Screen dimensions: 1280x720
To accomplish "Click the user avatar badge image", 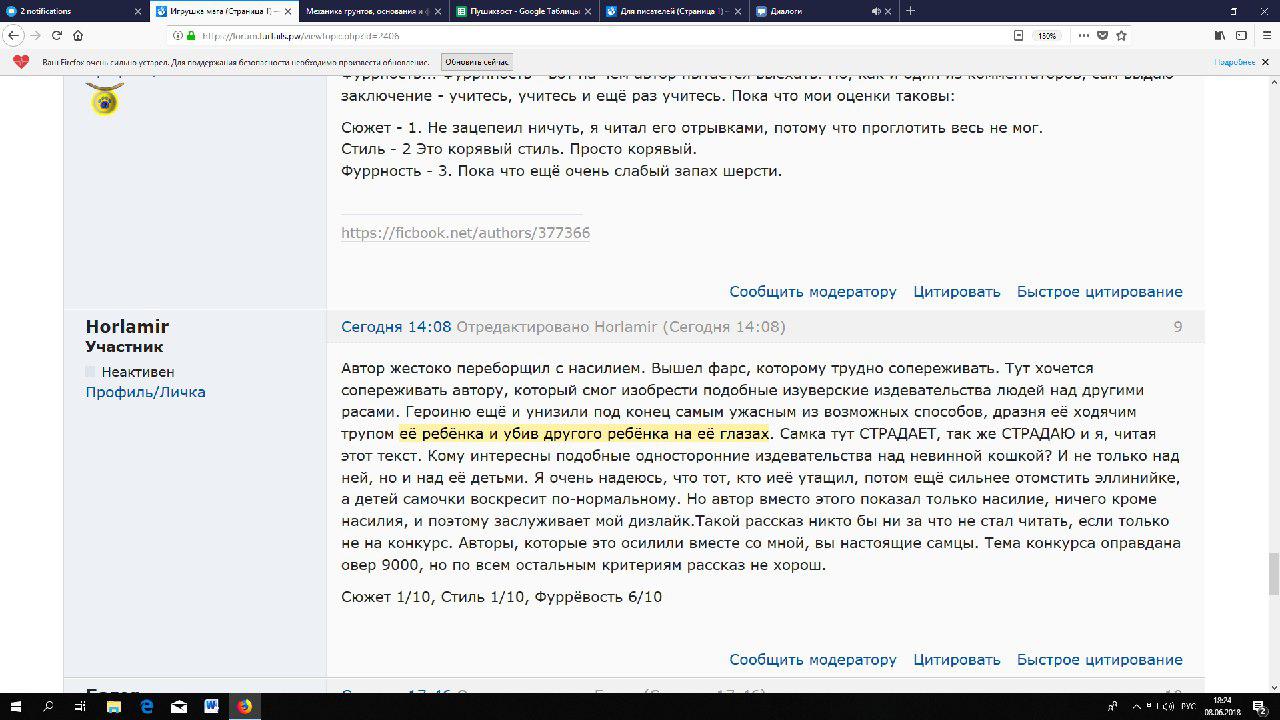I will tap(105, 100).
